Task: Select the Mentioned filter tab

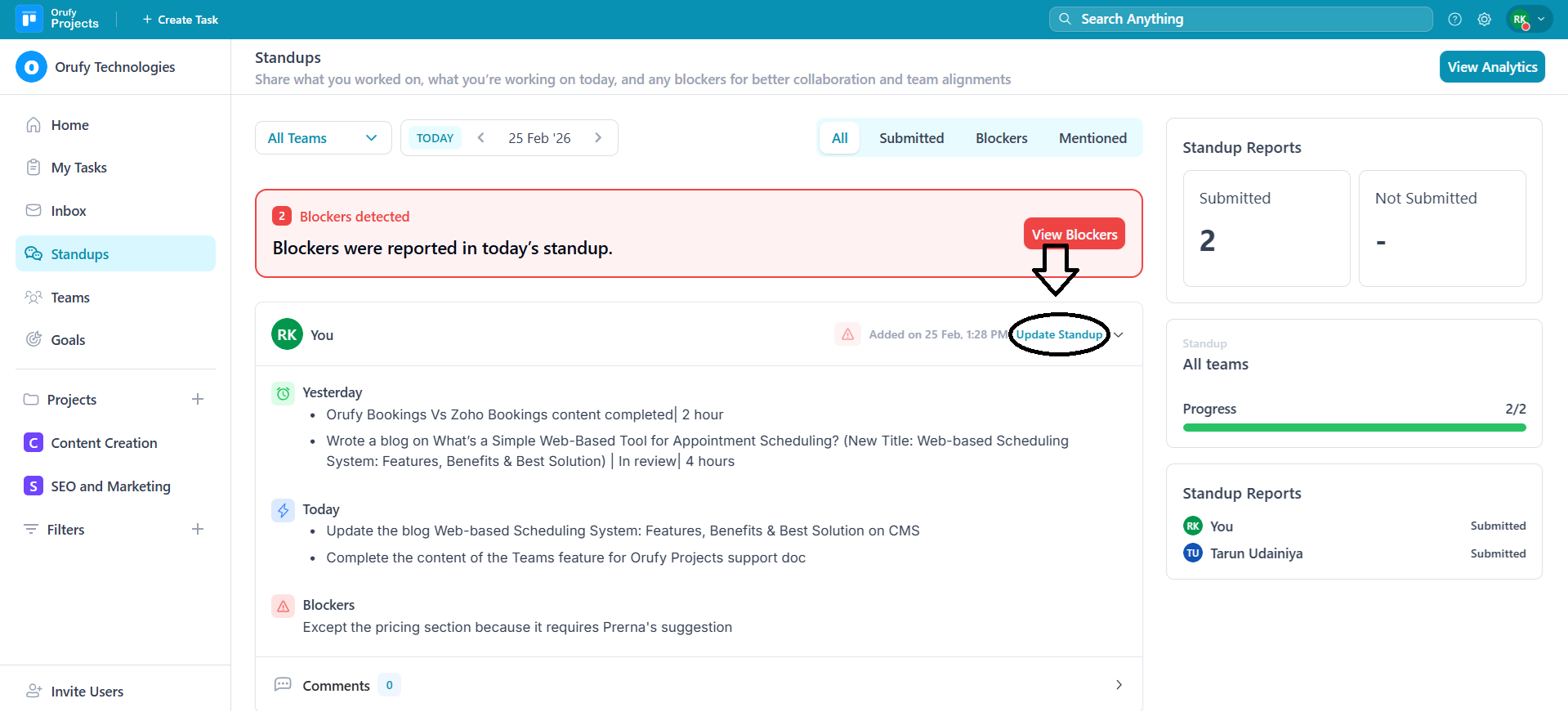Action: (1092, 138)
